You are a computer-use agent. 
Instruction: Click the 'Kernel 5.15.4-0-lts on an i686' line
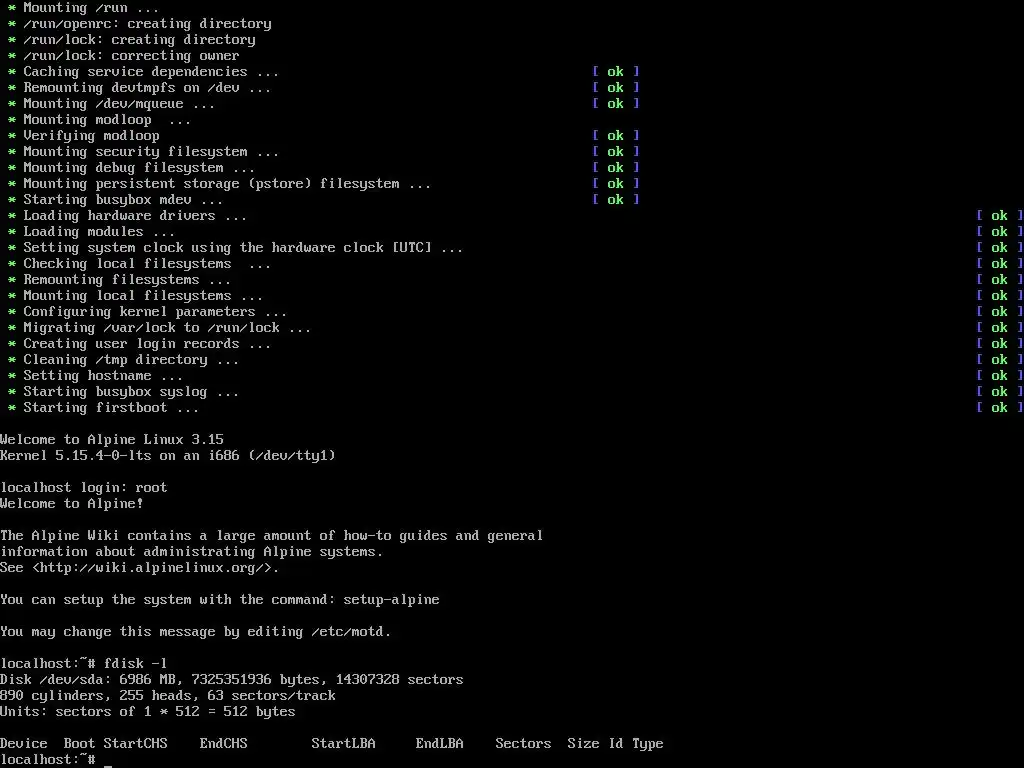(168, 456)
